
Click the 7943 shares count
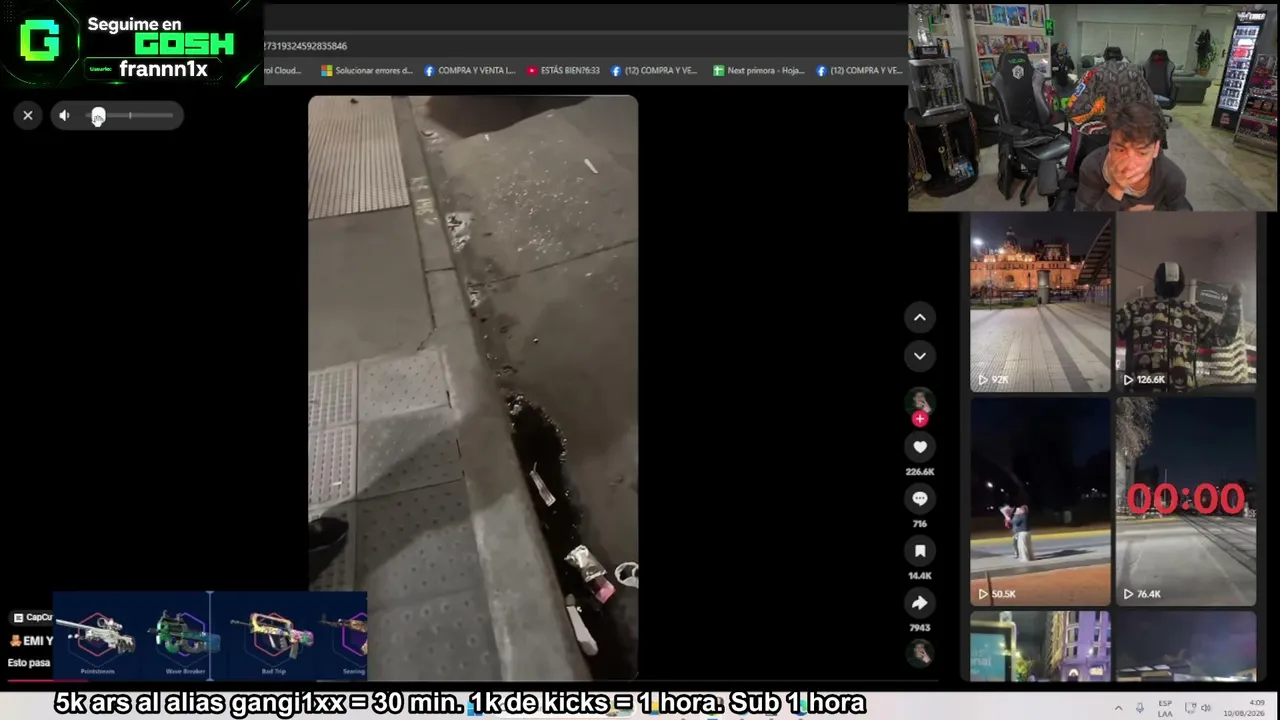click(920, 628)
